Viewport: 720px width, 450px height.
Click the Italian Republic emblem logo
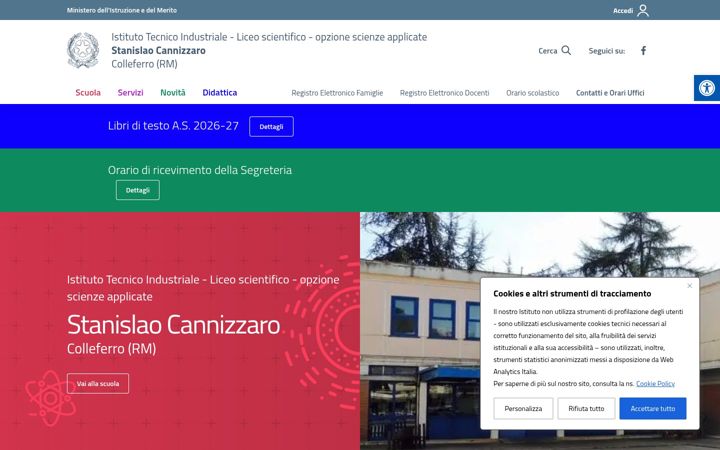point(83,50)
